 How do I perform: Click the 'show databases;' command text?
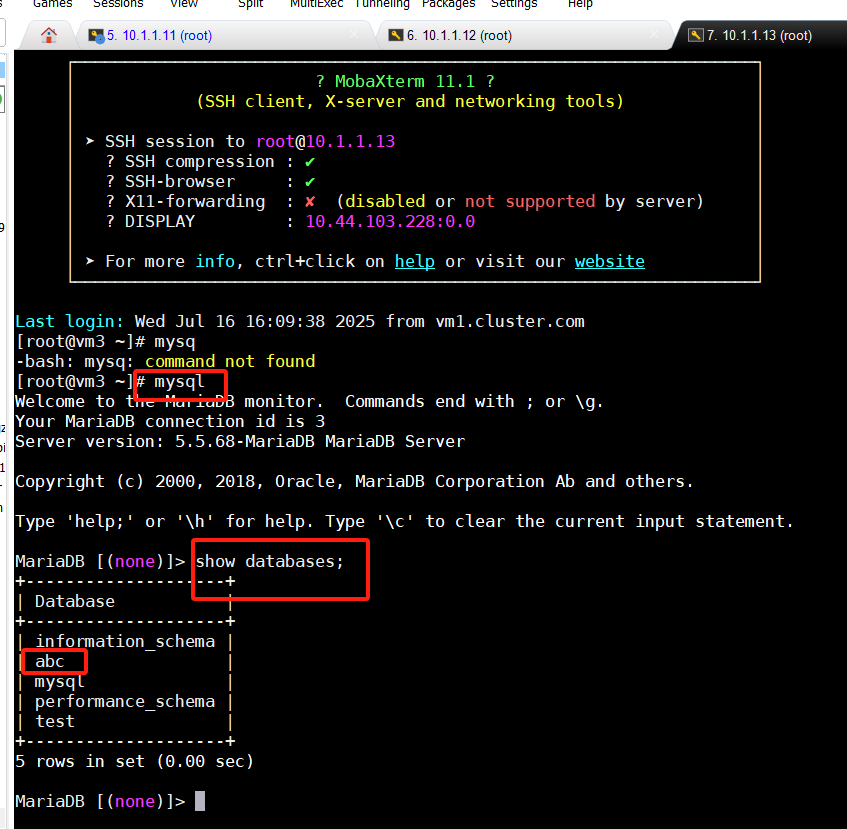[270, 562]
